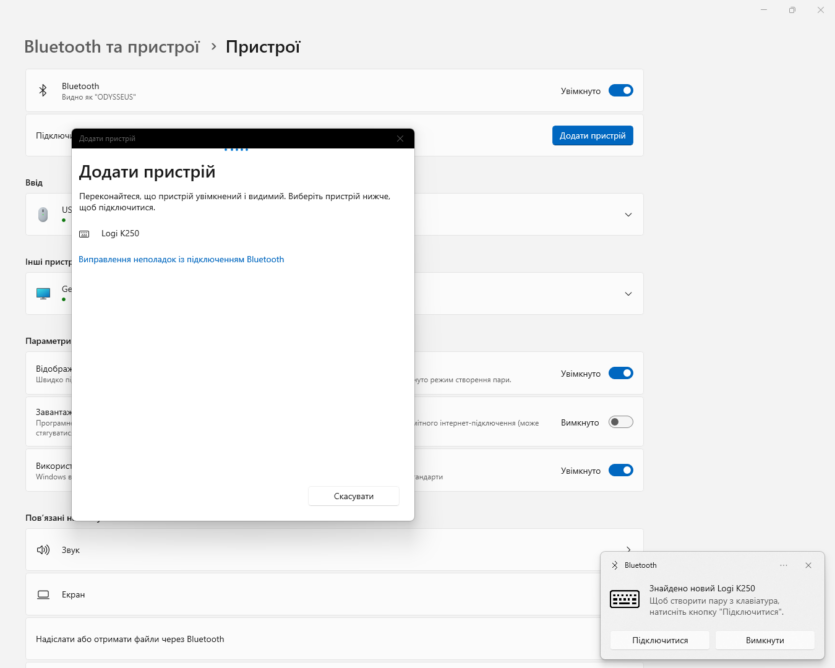Viewport: 835px width, 668px height.
Task: Click Скасувати in the add device dialog
Action: point(354,496)
